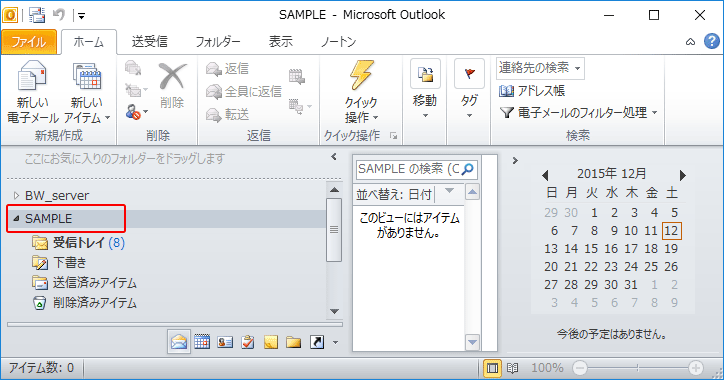This screenshot has width=724, height=380.
Task: Collapse the navigation pane arrow
Action: (334, 157)
